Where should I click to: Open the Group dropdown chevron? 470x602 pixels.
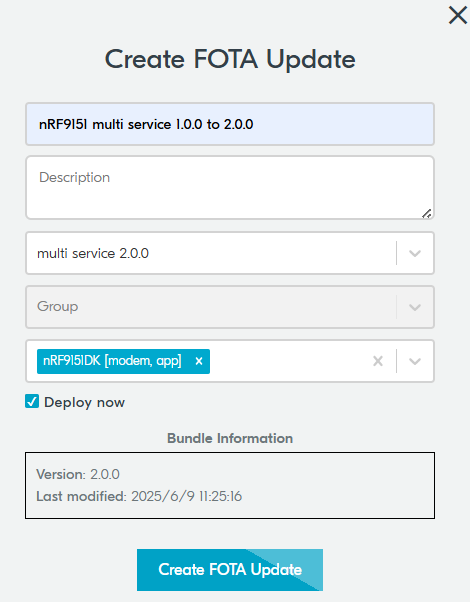point(415,307)
